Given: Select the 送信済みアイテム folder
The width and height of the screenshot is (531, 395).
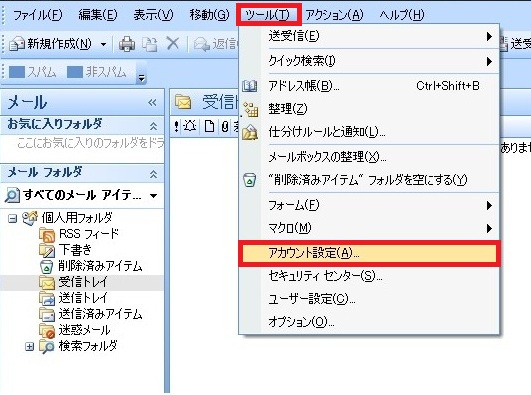Looking at the screenshot, I should pyautogui.click(x=100, y=314).
